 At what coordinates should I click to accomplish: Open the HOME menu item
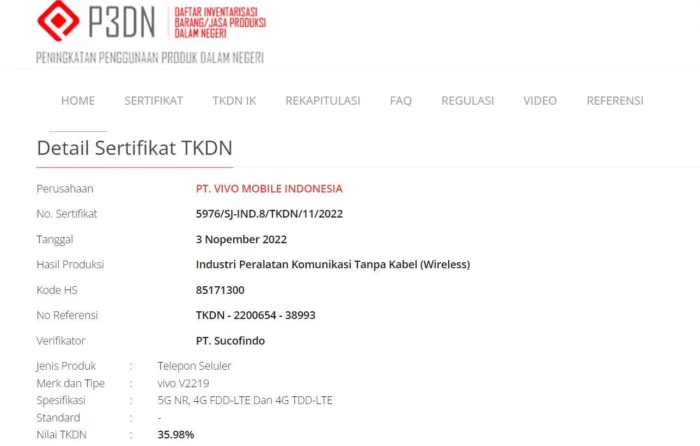pos(78,101)
